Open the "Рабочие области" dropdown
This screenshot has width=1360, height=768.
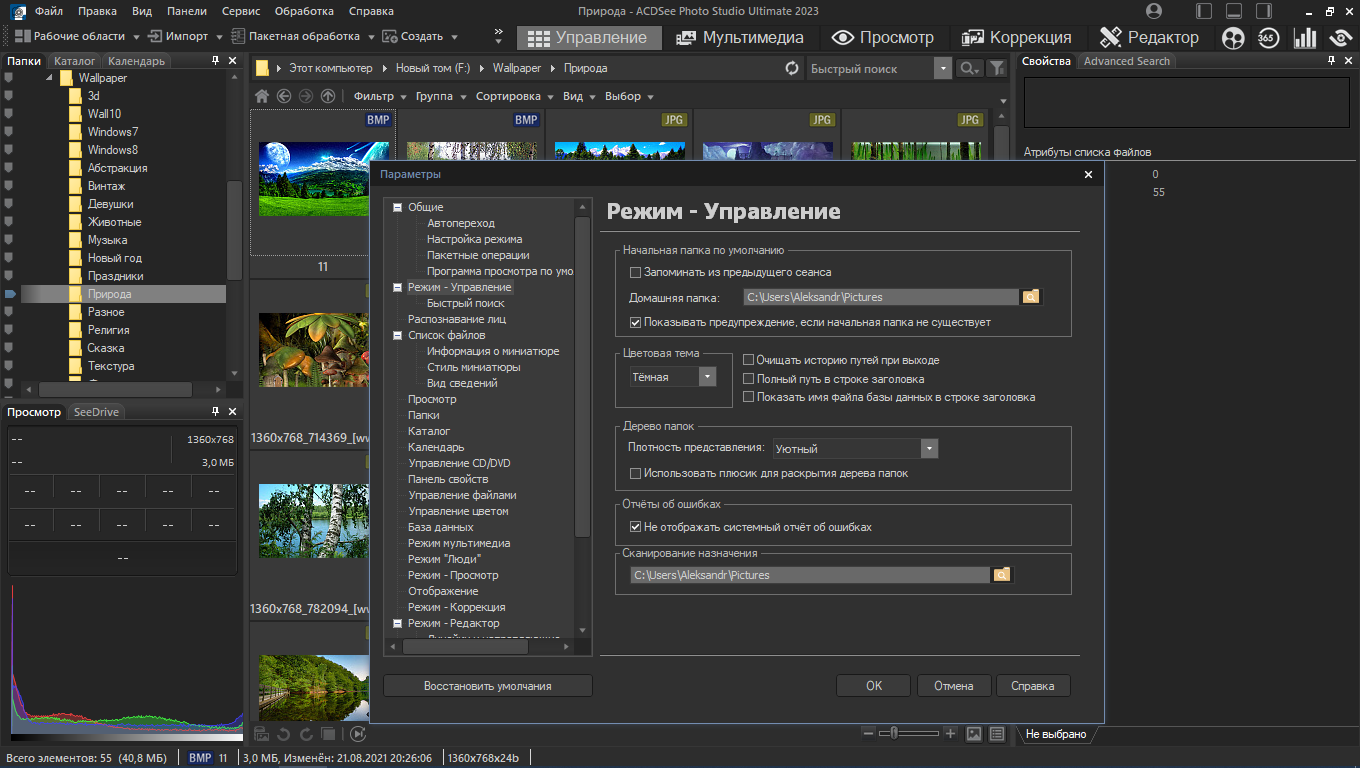coord(77,36)
